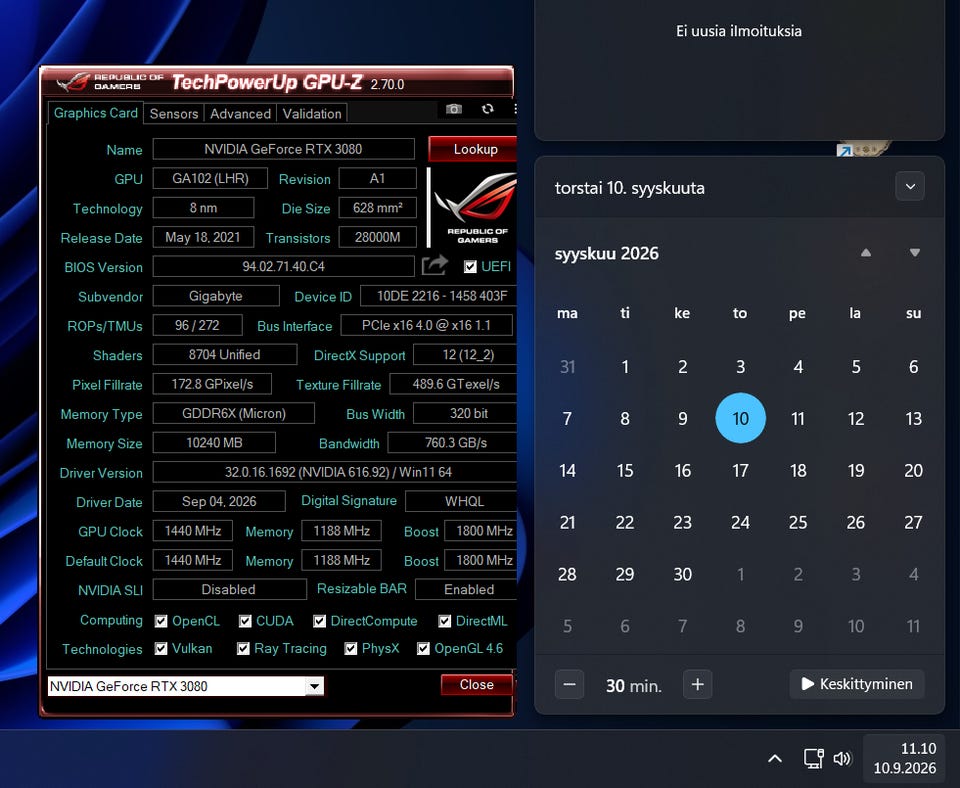
Task: Select day 10 highlighted in calendar
Action: coord(740,418)
